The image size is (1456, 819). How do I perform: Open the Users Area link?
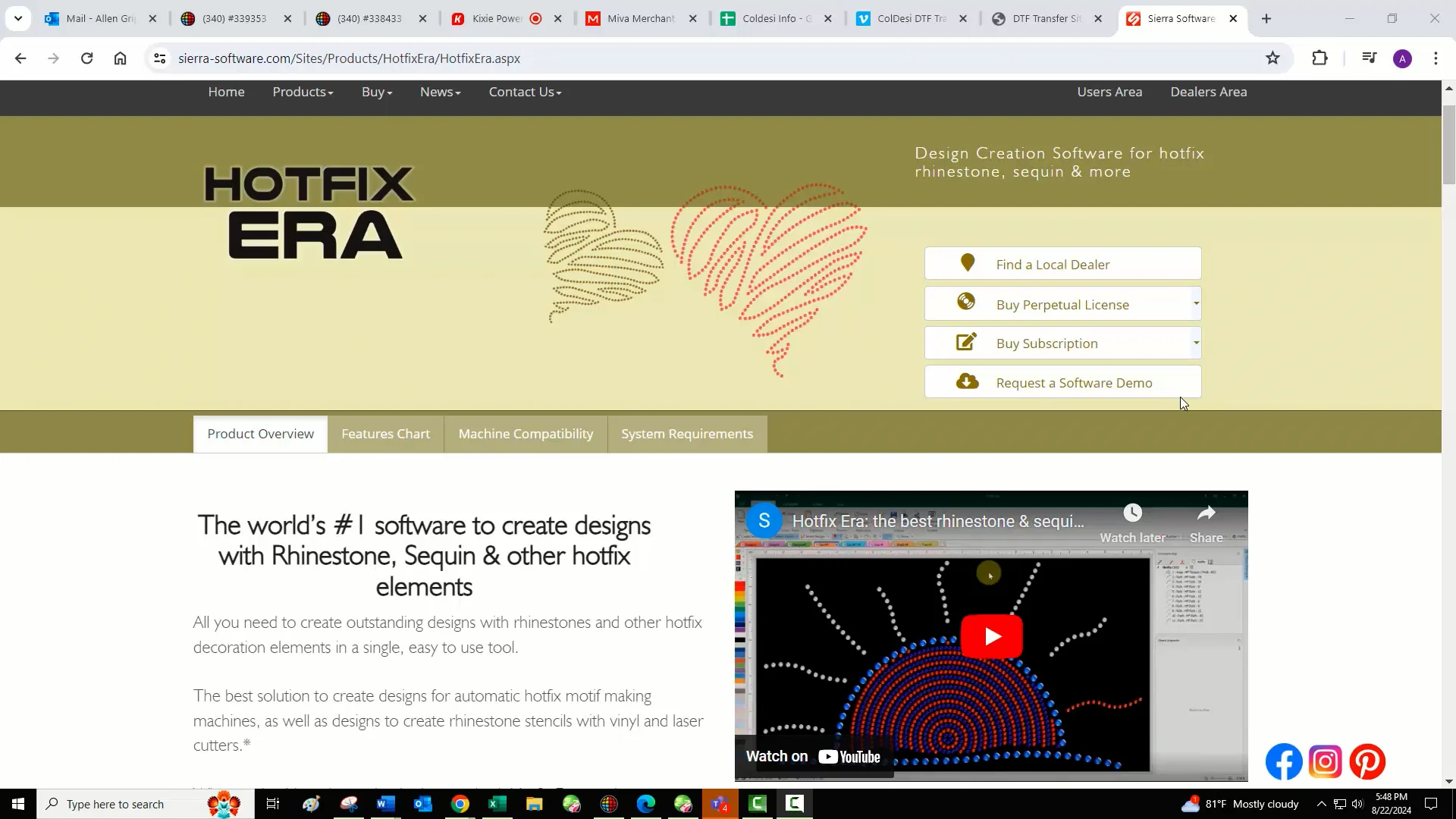(x=1109, y=92)
